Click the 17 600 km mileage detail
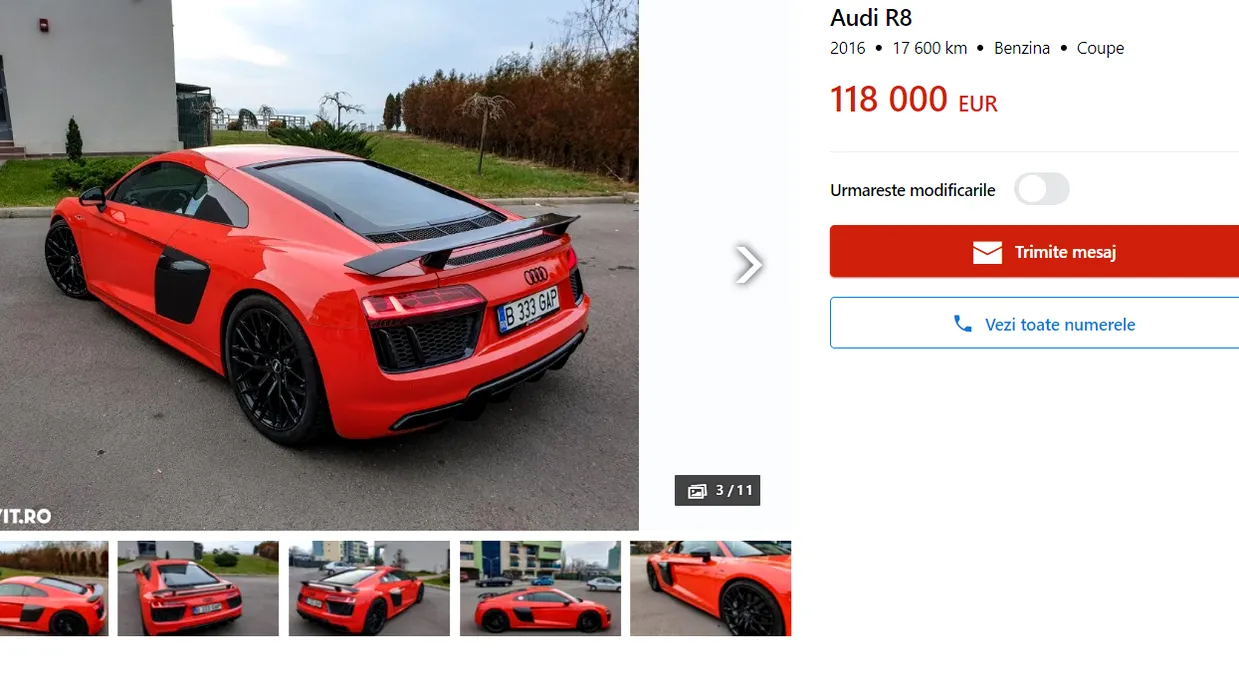The image size is (1239, 700). (930, 48)
